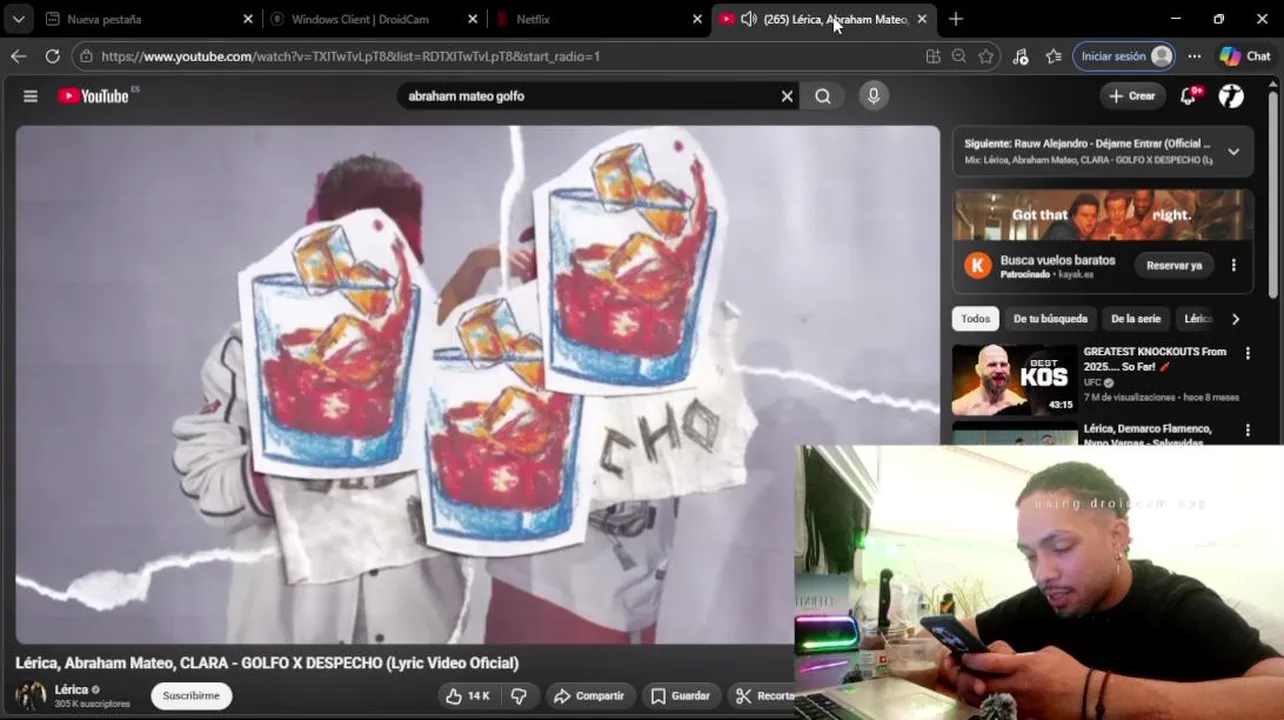Click the Recortar clip button
Viewport: 1284px width, 720px height.
pos(762,696)
